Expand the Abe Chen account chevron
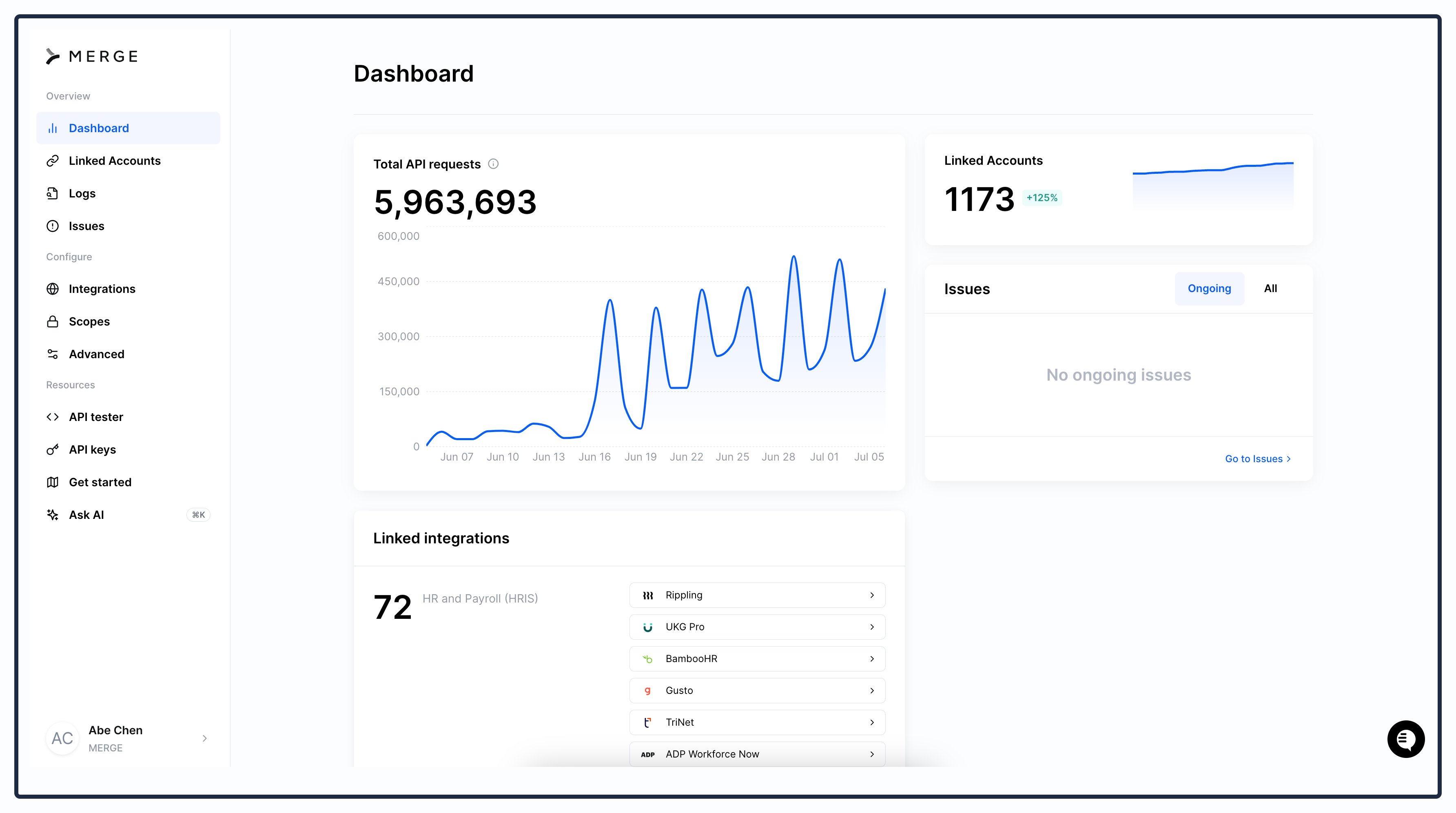The height and width of the screenshot is (813, 1456). pos(205,738)
